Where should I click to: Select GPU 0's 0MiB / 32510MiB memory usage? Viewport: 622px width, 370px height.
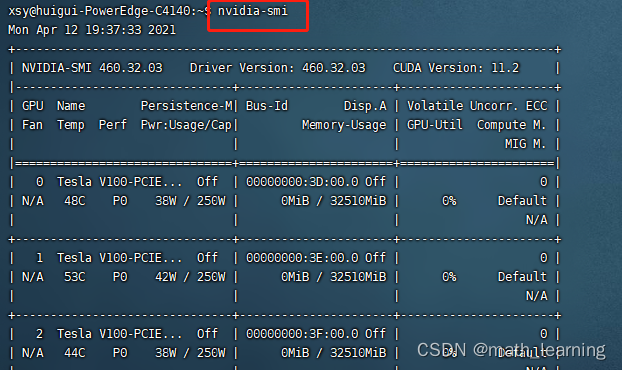[x=334, y=201]
